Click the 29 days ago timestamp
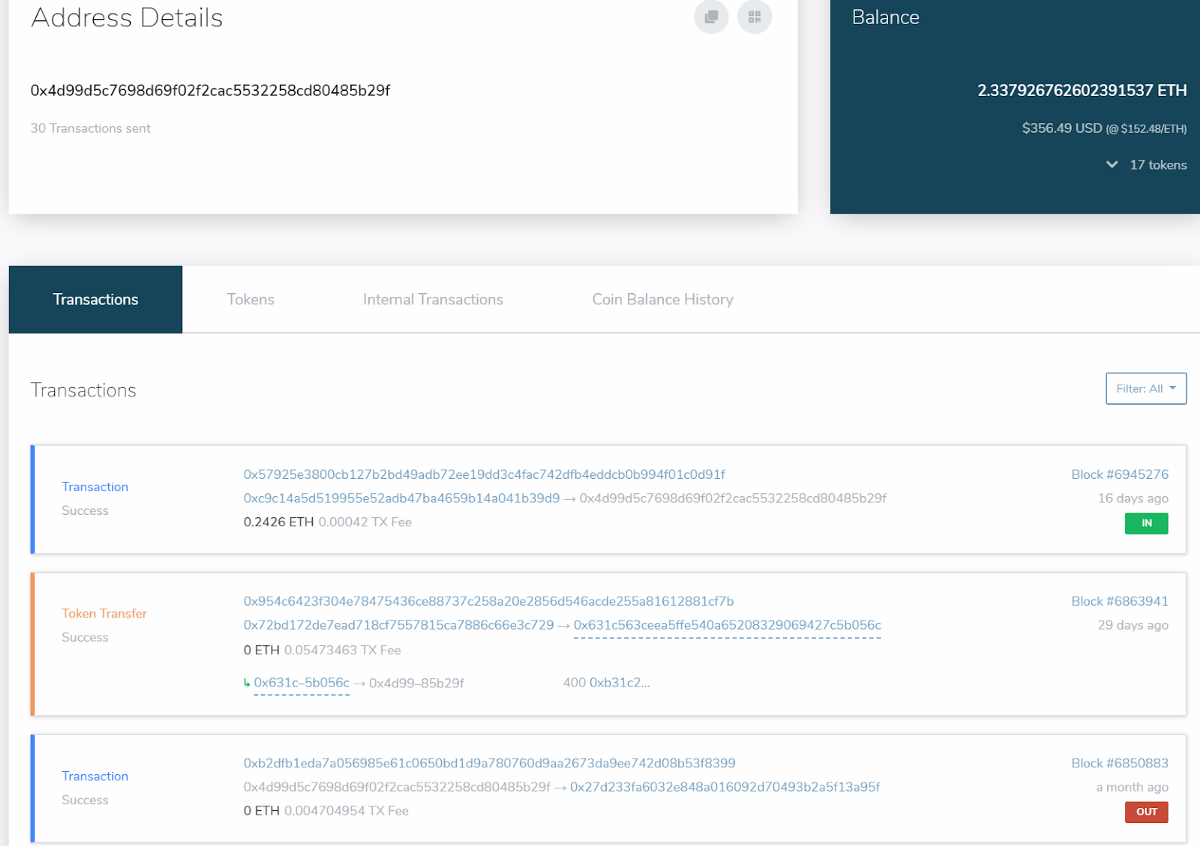This screenshot has width=1200, height=846. click(x=1133, y=625)
